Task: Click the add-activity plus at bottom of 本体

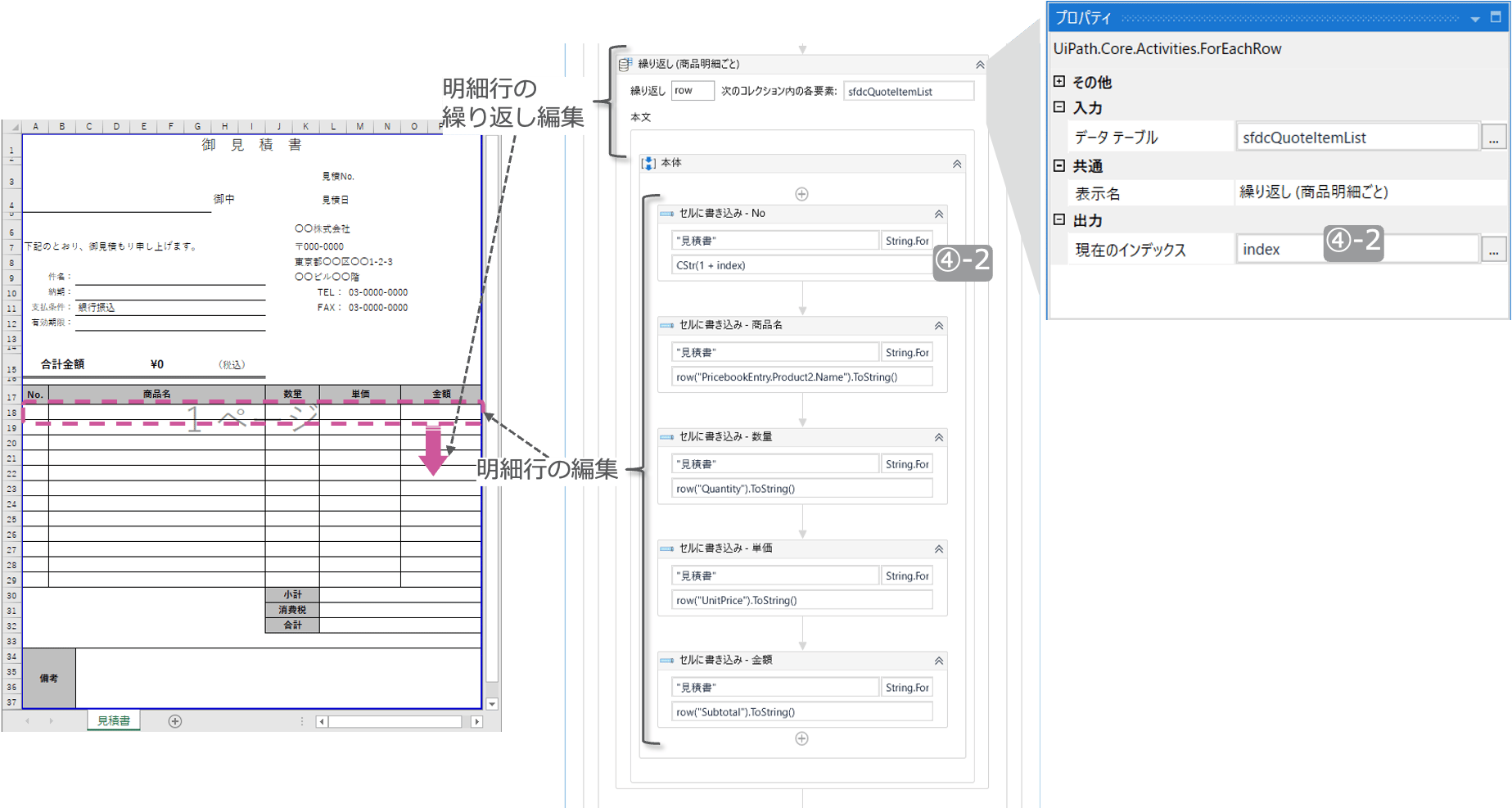Action: point(802,738)
